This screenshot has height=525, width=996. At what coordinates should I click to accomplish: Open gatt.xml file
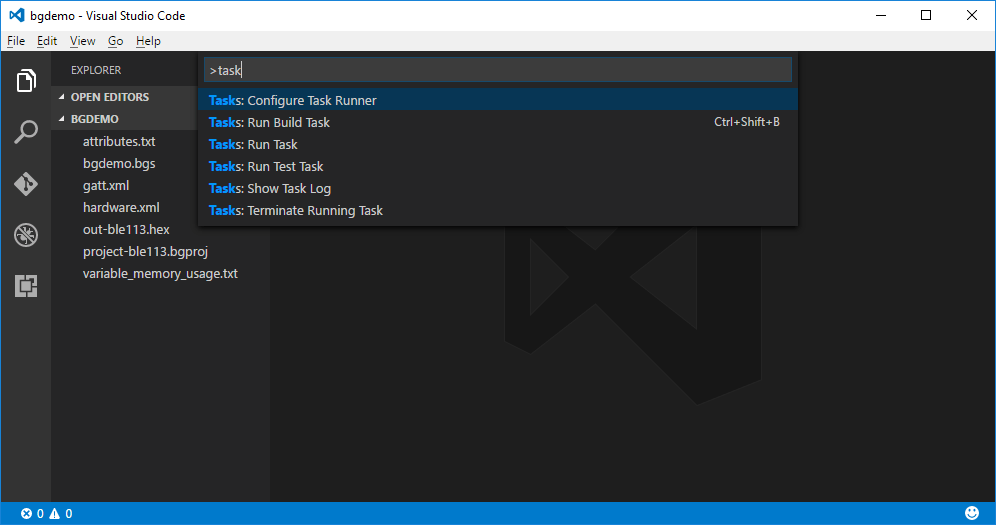[106, 186]
